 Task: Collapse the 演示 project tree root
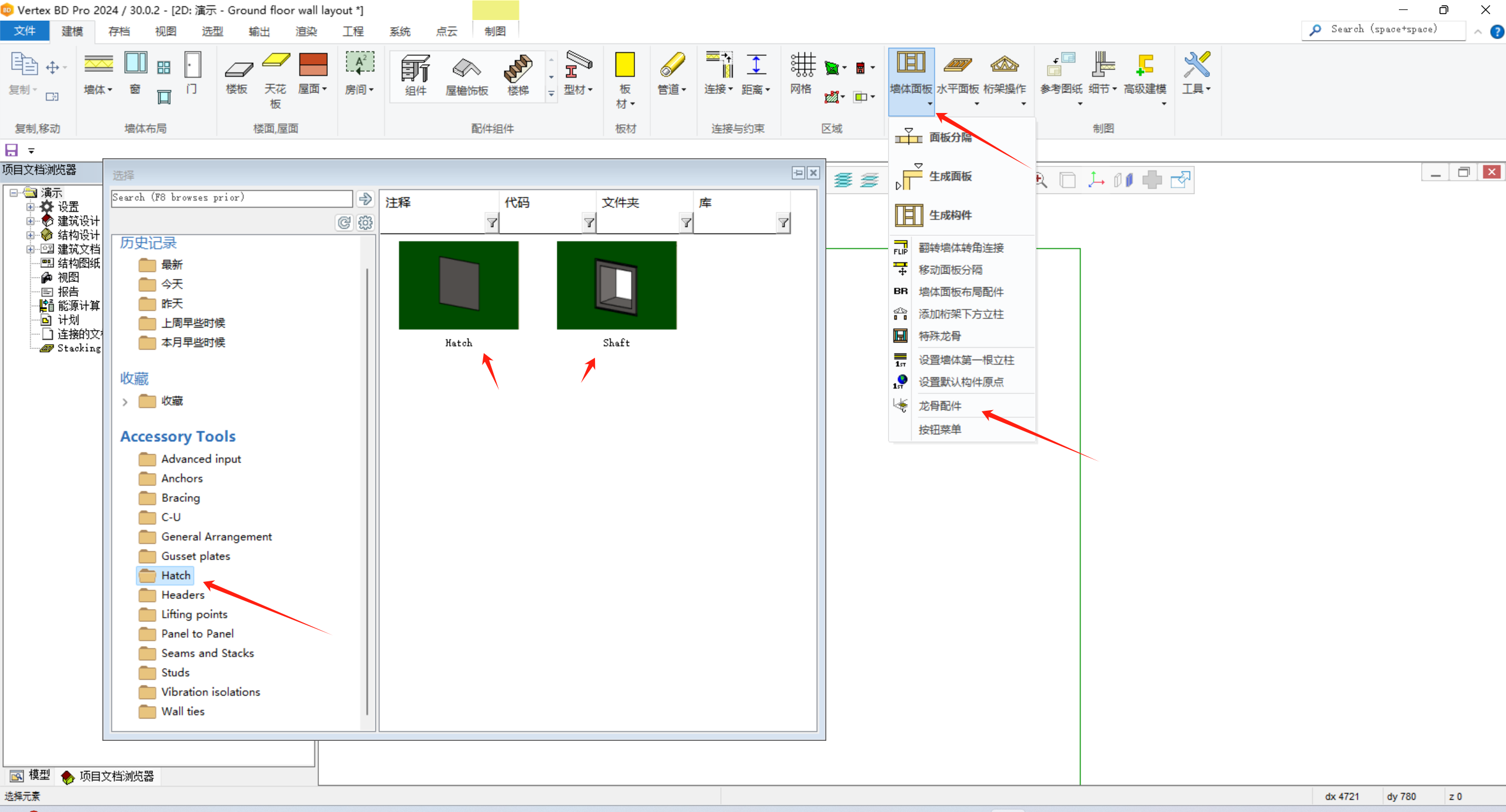pos(14,192)
